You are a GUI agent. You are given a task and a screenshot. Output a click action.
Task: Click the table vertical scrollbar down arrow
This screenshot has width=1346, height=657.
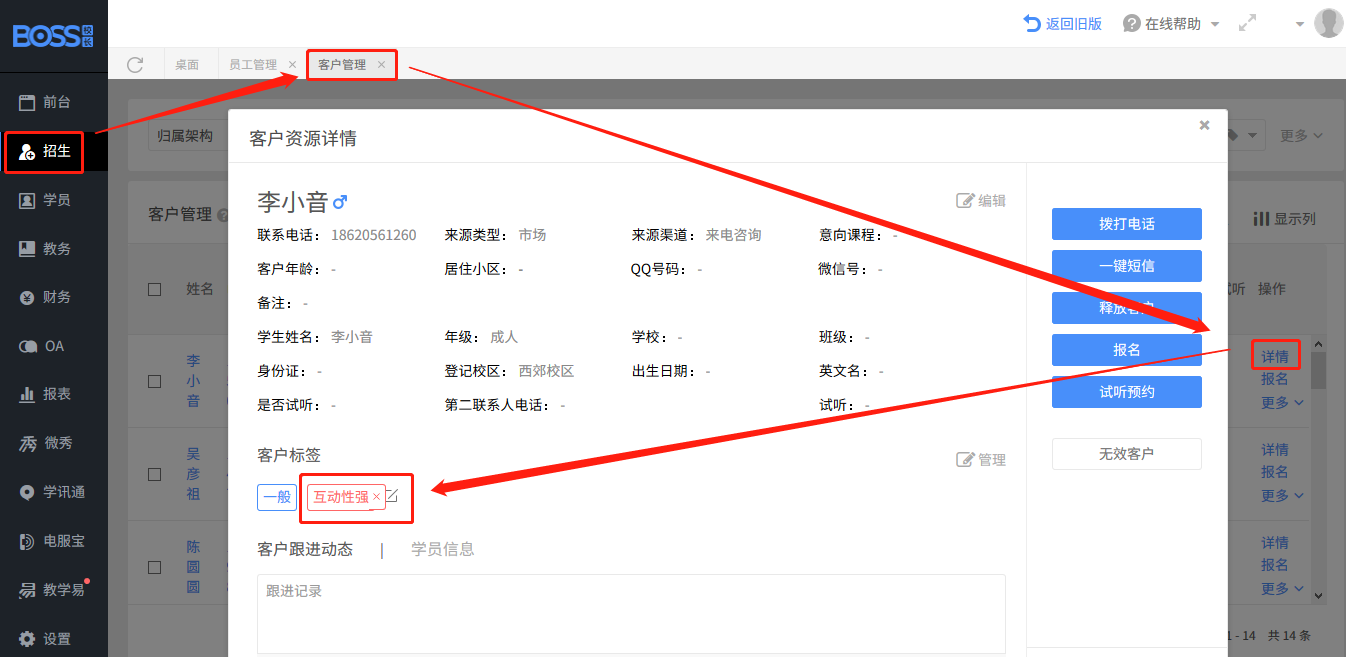click(1319, 595)
